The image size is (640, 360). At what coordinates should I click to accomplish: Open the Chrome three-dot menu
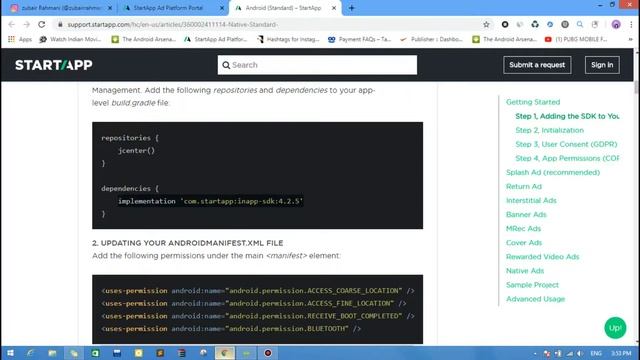tap(631, 24)
